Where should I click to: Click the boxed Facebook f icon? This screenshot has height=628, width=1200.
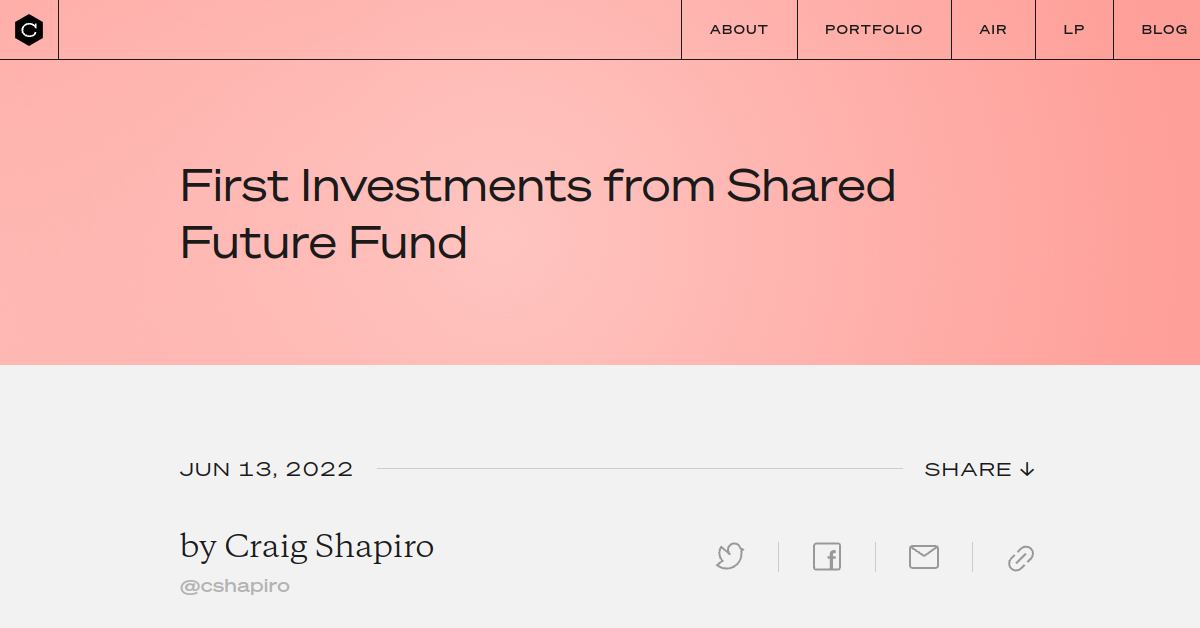827,557
